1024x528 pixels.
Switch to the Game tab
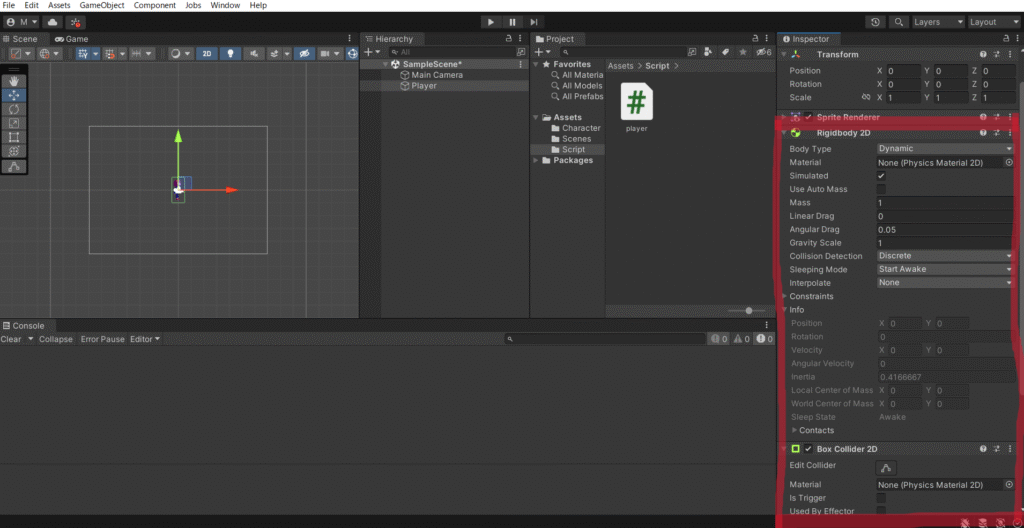coord(72,39)
